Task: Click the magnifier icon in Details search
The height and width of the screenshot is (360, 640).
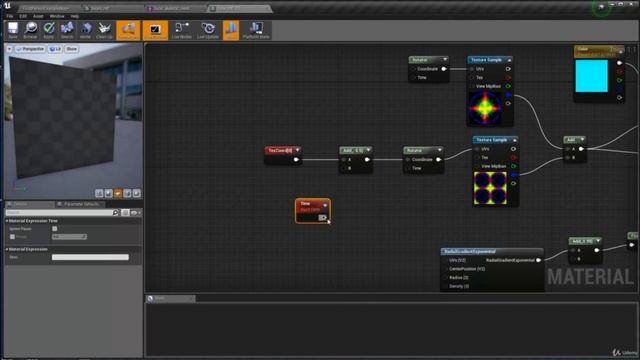Action: click(116, 213)
